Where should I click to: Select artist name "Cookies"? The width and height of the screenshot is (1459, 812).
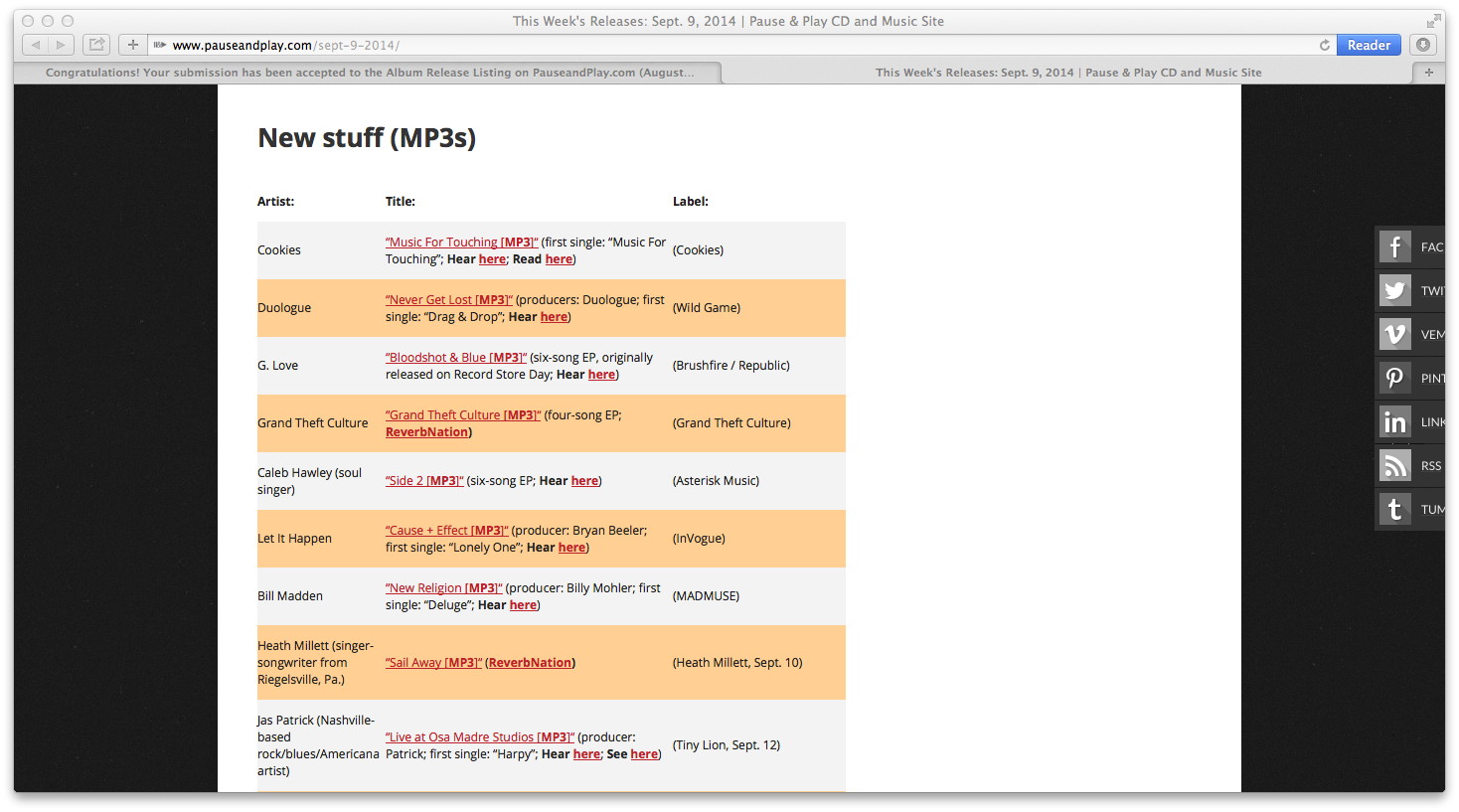click(279, 250)
